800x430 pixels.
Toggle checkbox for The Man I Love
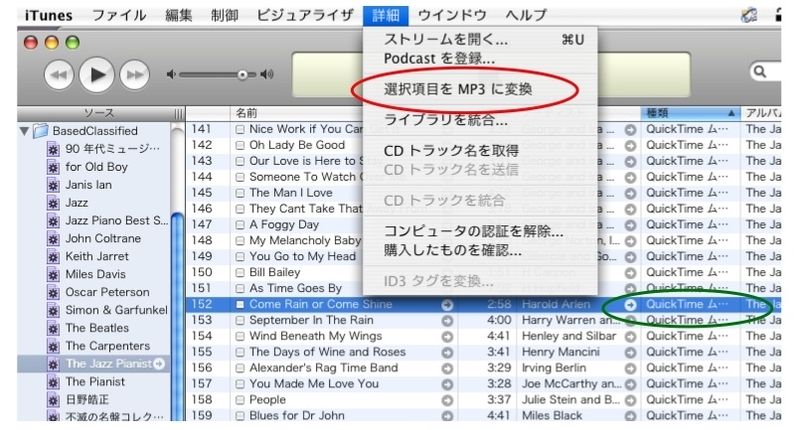coord(240,193)
